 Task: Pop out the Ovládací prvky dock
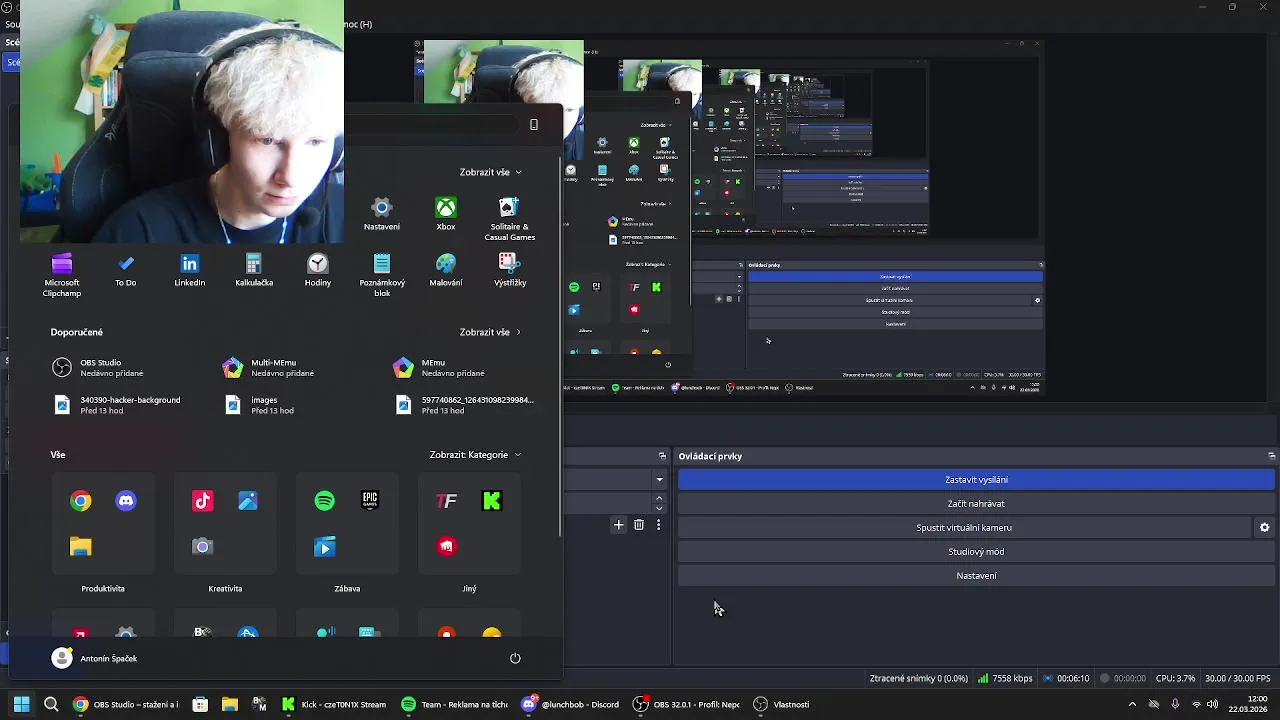pos(1271,456)
